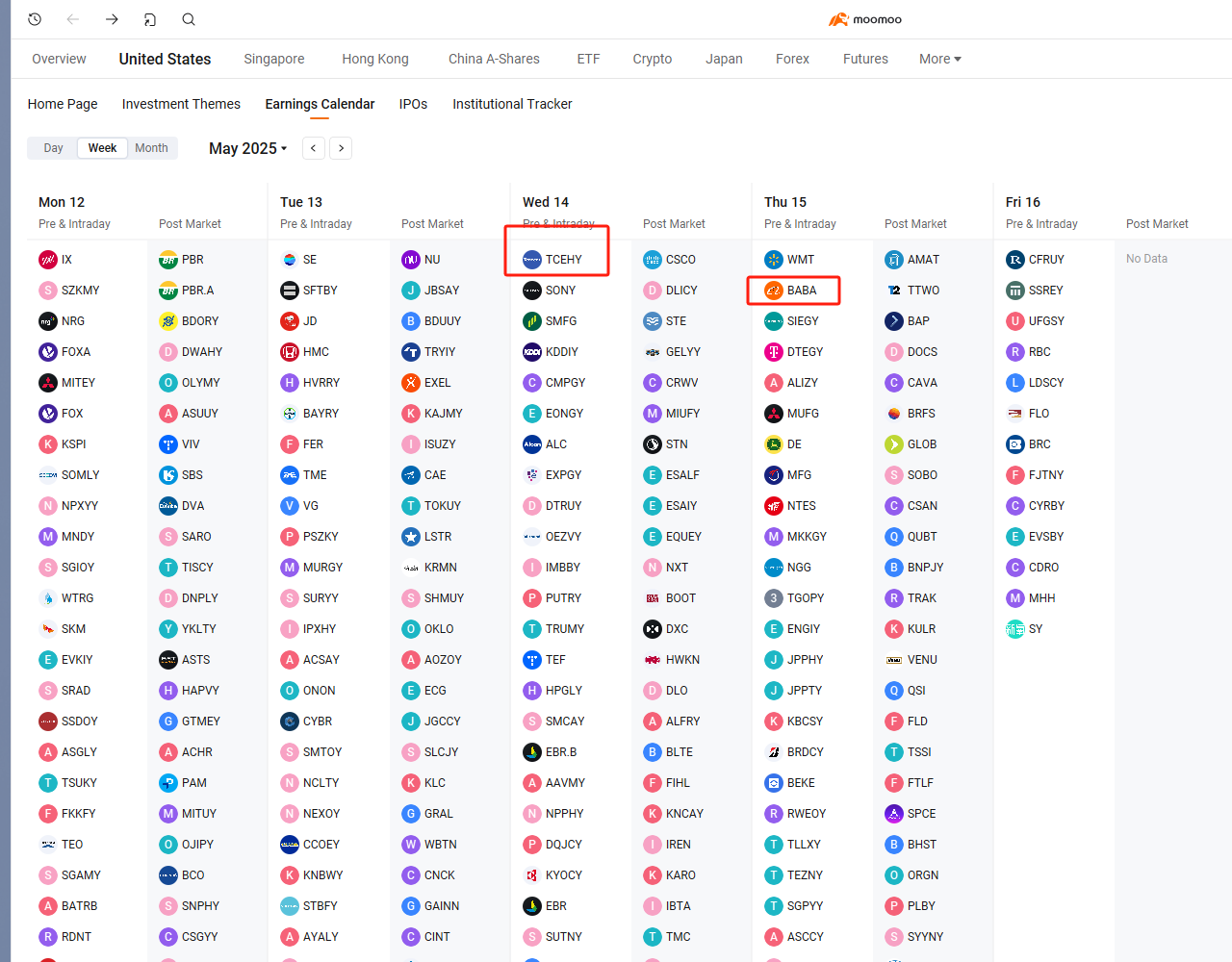
Task: Open the Futures tab
Action: pos(865,59)
